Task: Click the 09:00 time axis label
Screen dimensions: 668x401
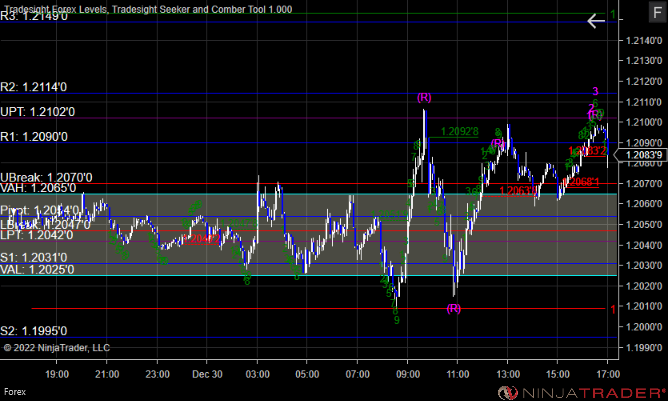Action: pyautogui.click(x=408, y=374)
